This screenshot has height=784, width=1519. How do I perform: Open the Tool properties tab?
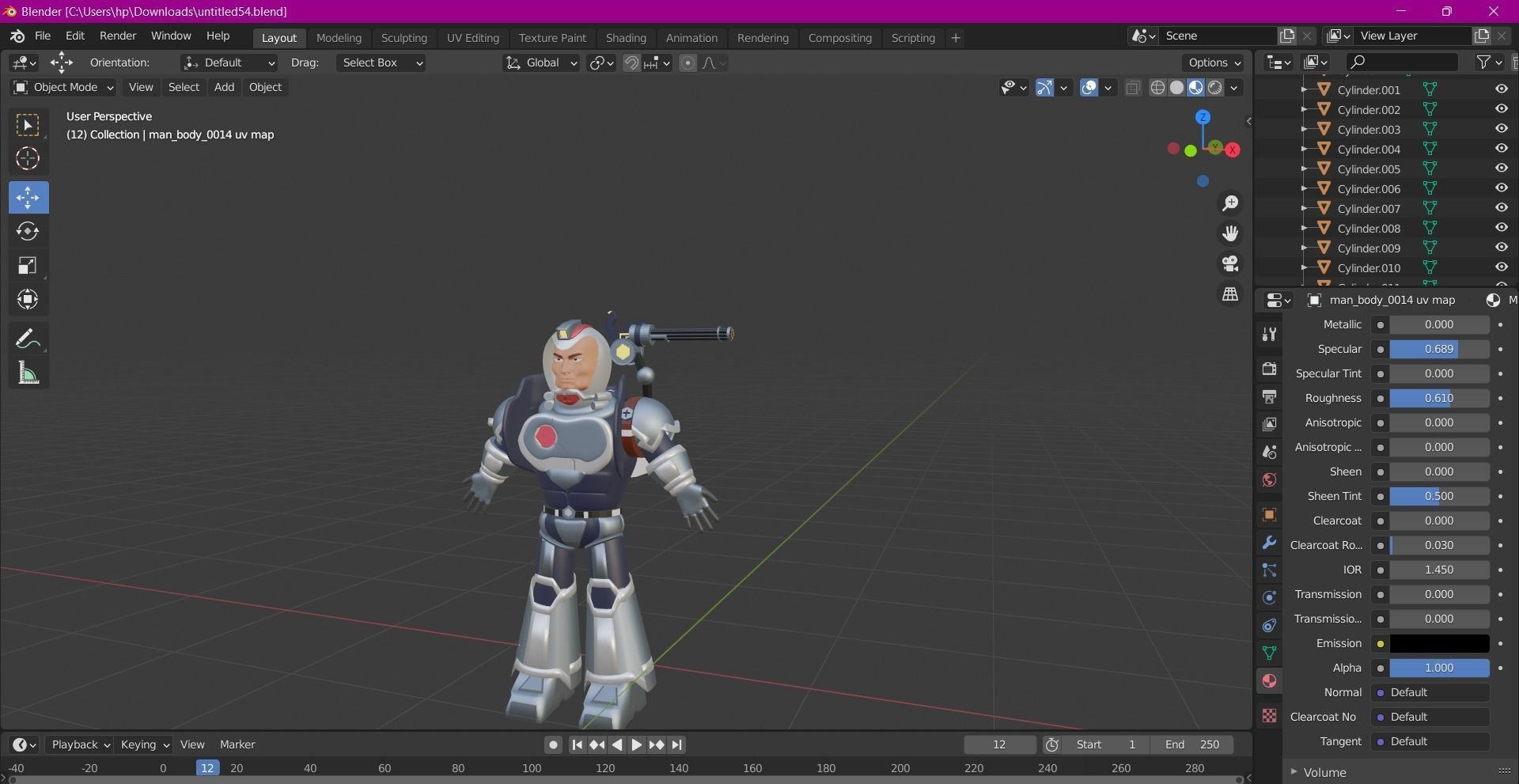pyautogui.click(x=1269, y=334)
